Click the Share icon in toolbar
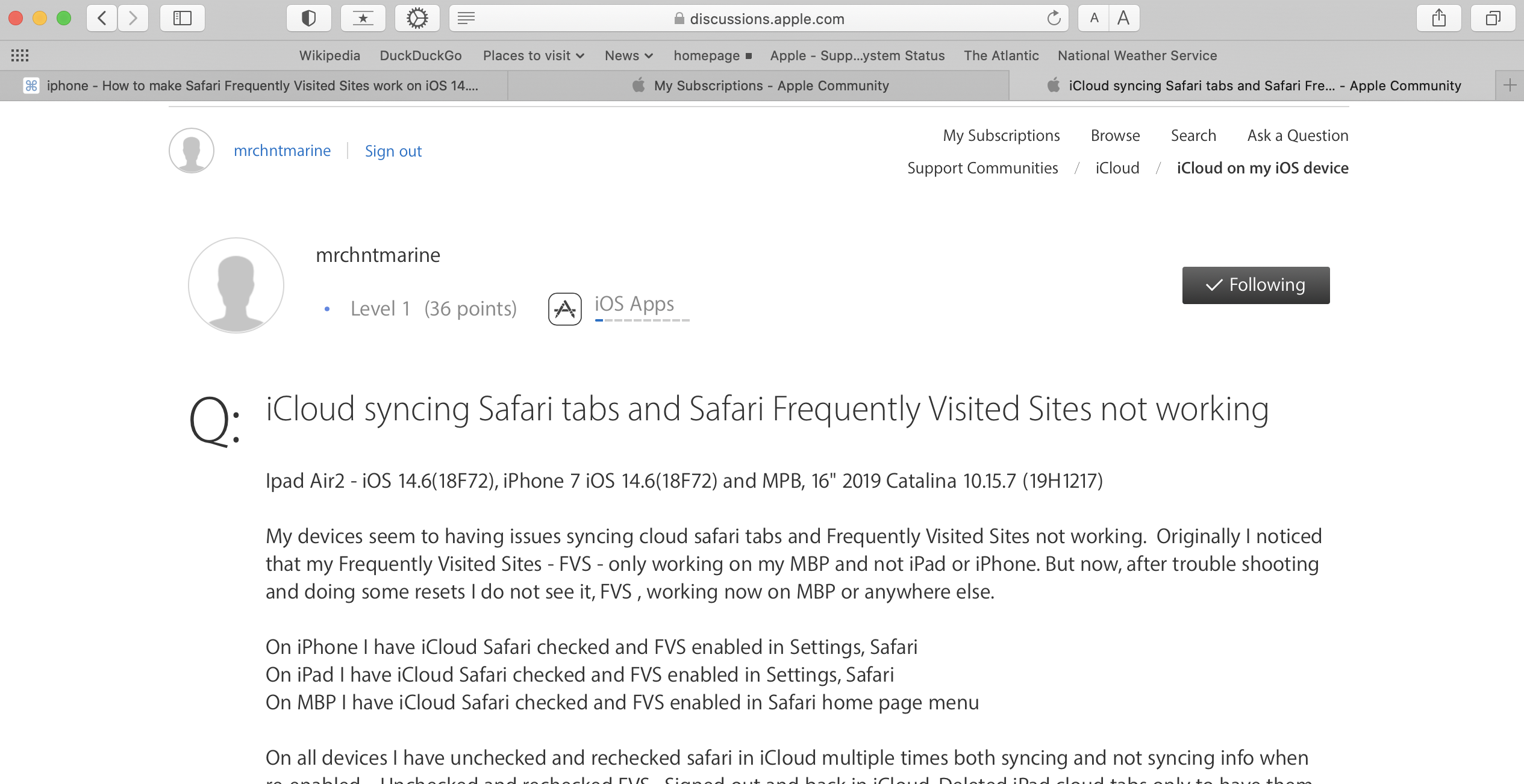The width and height of the screenshot is (1524, 784). click(1438, 18)
